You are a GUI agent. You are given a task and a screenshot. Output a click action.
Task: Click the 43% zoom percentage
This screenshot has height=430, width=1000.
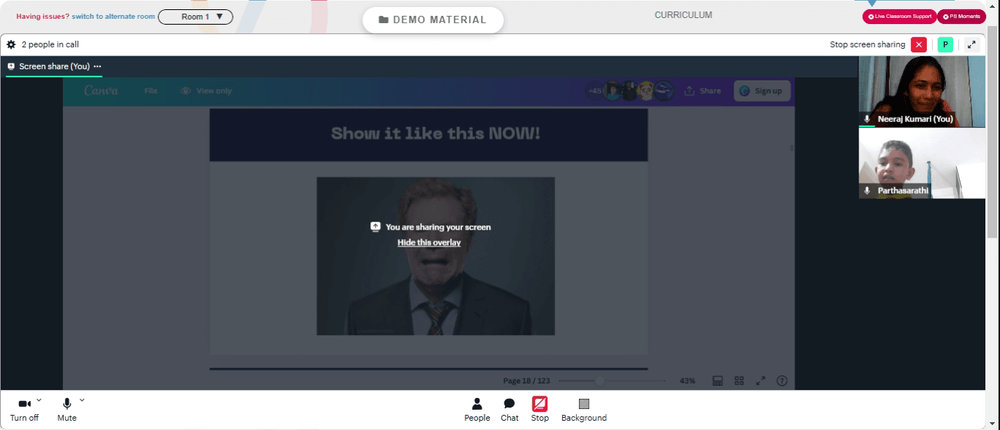(x=687, y=381)
